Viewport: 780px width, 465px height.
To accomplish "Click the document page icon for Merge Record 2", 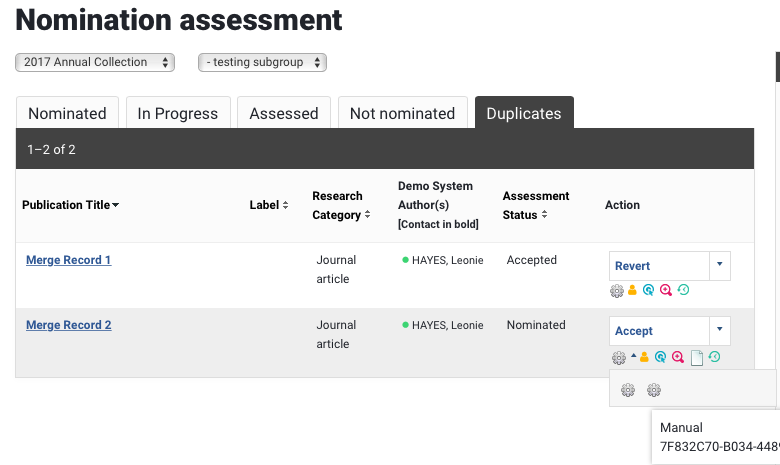I will (x=697, y=357).
